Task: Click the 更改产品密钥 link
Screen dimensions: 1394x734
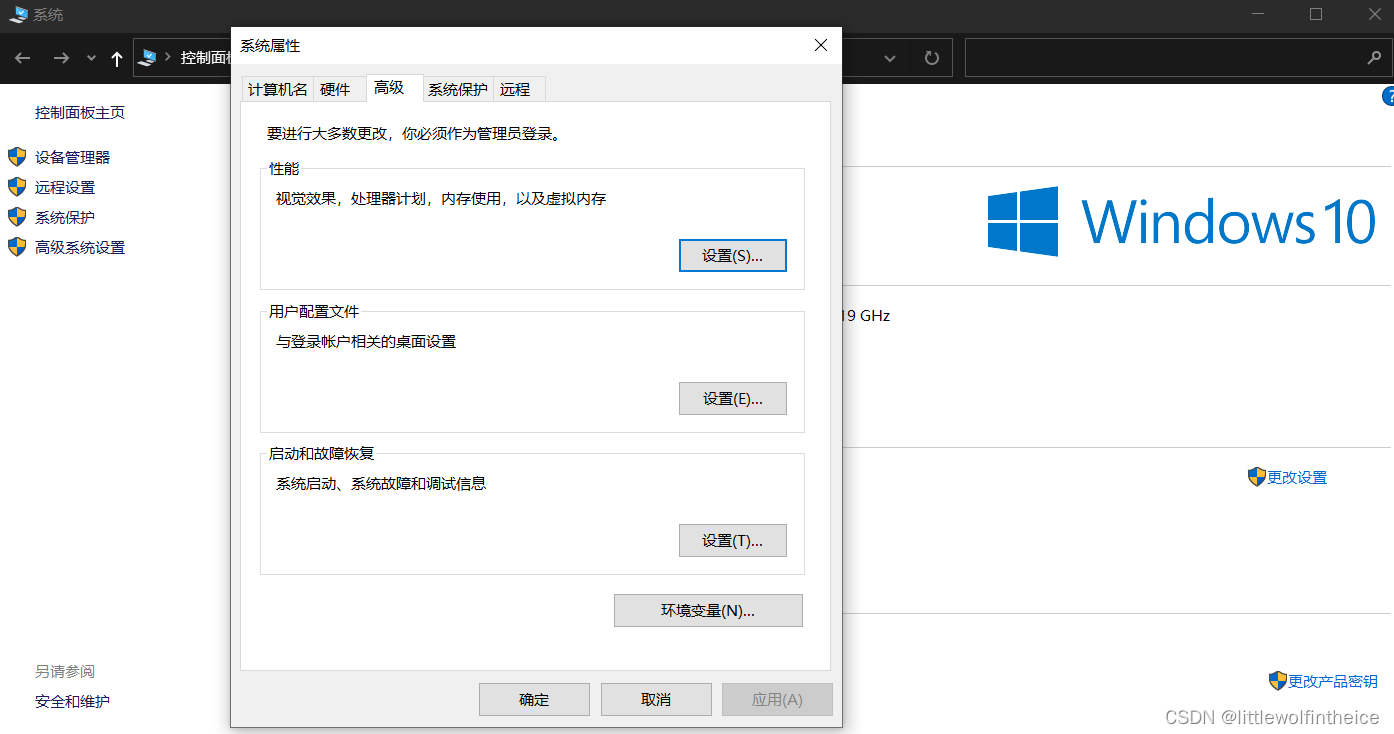Action: click(x=1333, y=681)
